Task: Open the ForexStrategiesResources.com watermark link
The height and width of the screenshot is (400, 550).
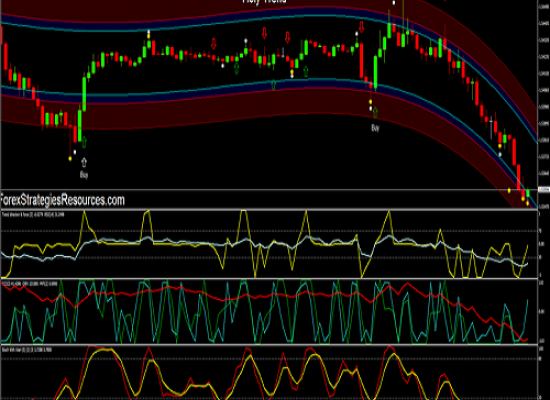Action: tap(62, 200)
